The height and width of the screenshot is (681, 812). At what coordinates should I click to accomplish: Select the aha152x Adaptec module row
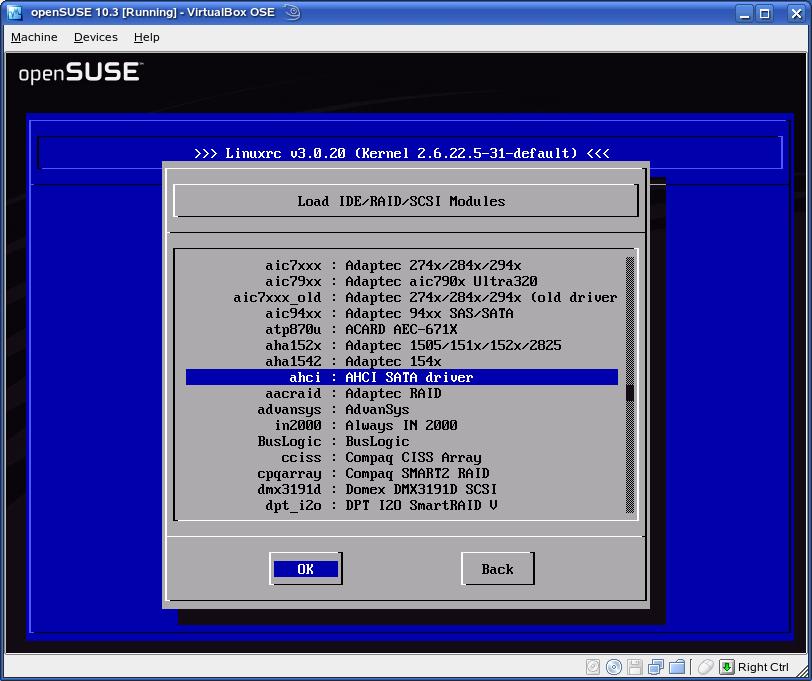coord(402,345)
